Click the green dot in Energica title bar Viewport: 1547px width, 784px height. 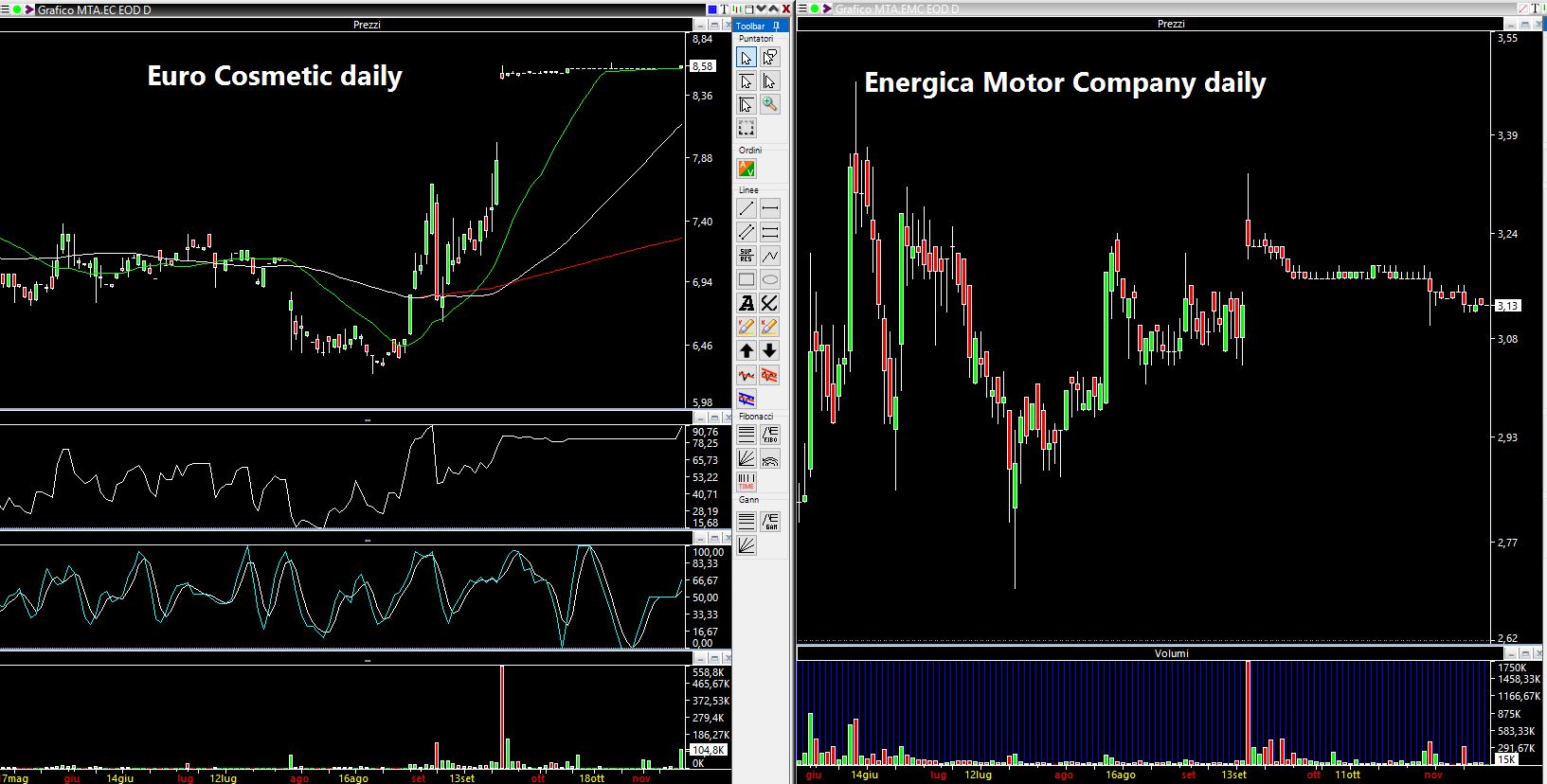point(816,9)
